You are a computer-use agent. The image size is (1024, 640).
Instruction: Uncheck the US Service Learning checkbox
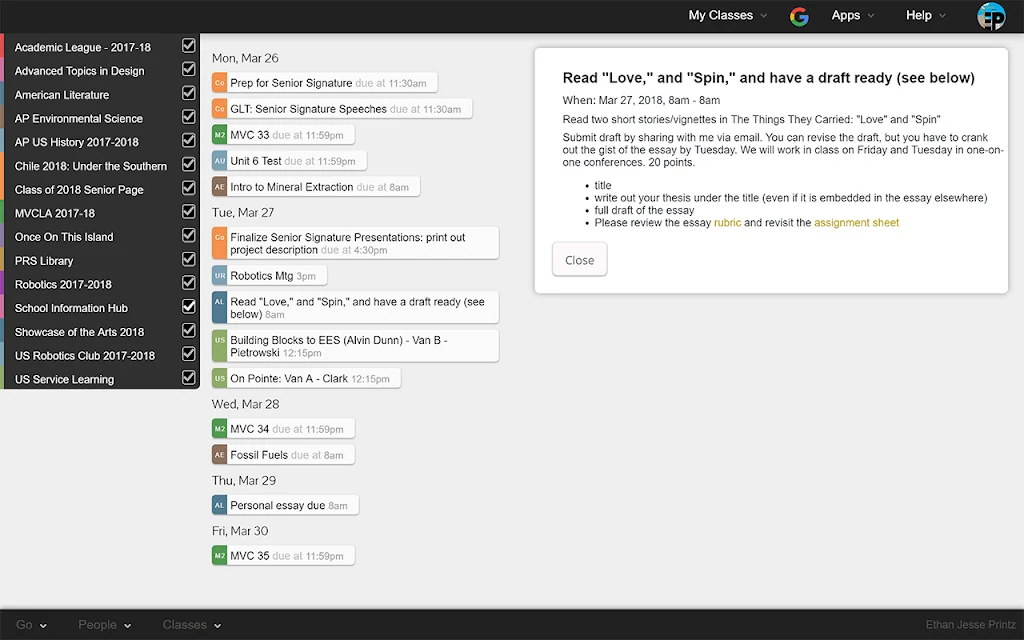point(189,377)
